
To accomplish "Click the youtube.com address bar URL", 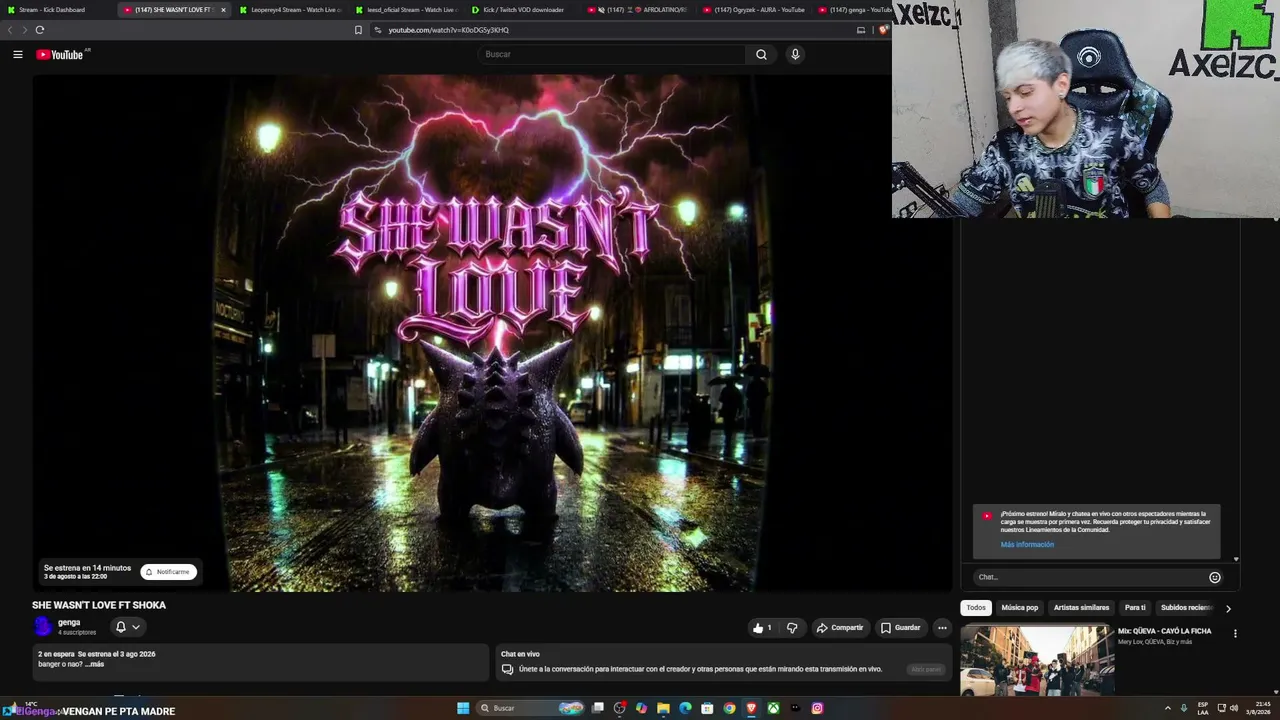I will (448, 30).
